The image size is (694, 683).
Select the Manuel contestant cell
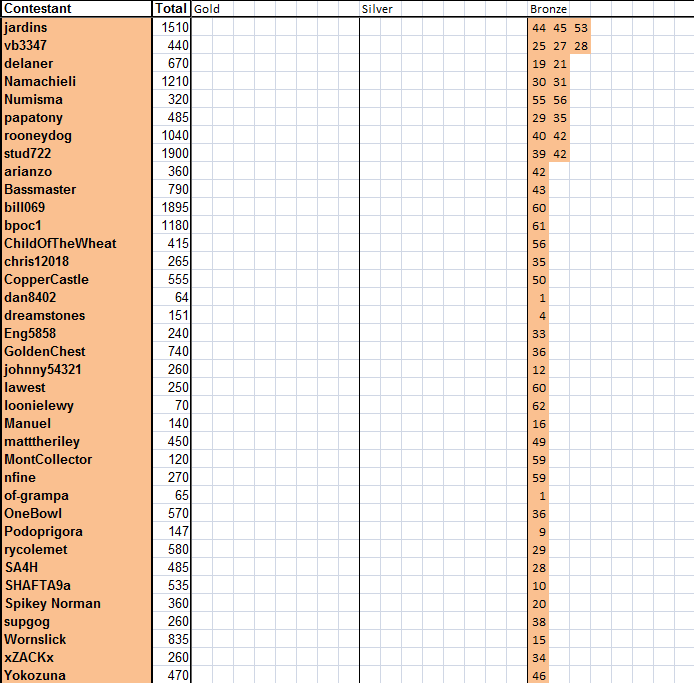click(x=77, y=424)
